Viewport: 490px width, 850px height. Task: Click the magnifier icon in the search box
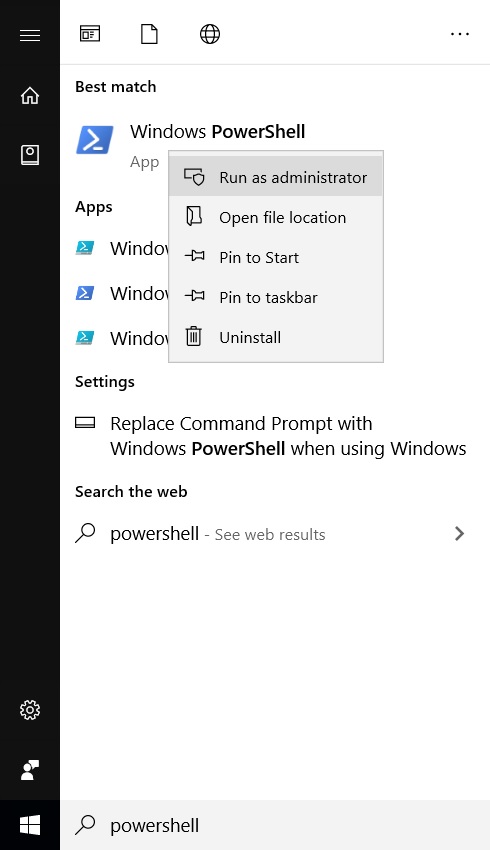coord(85,825)
